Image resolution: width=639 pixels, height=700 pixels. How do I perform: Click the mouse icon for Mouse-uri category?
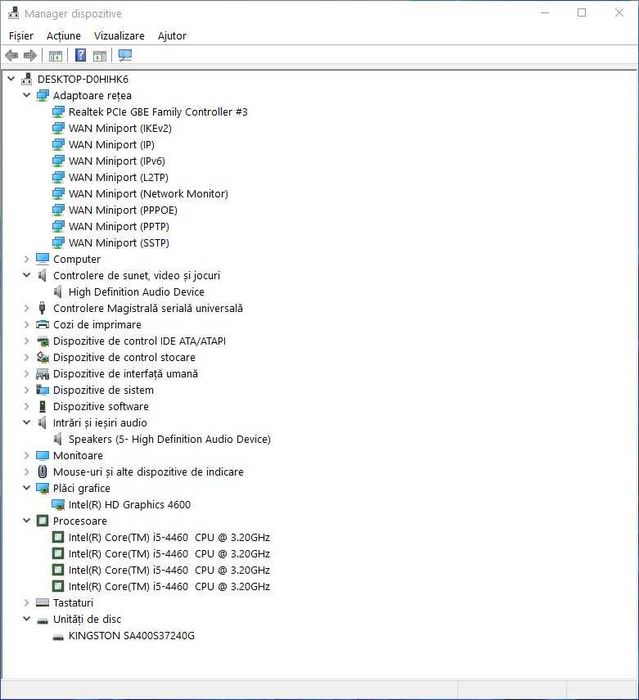[42, 472]
